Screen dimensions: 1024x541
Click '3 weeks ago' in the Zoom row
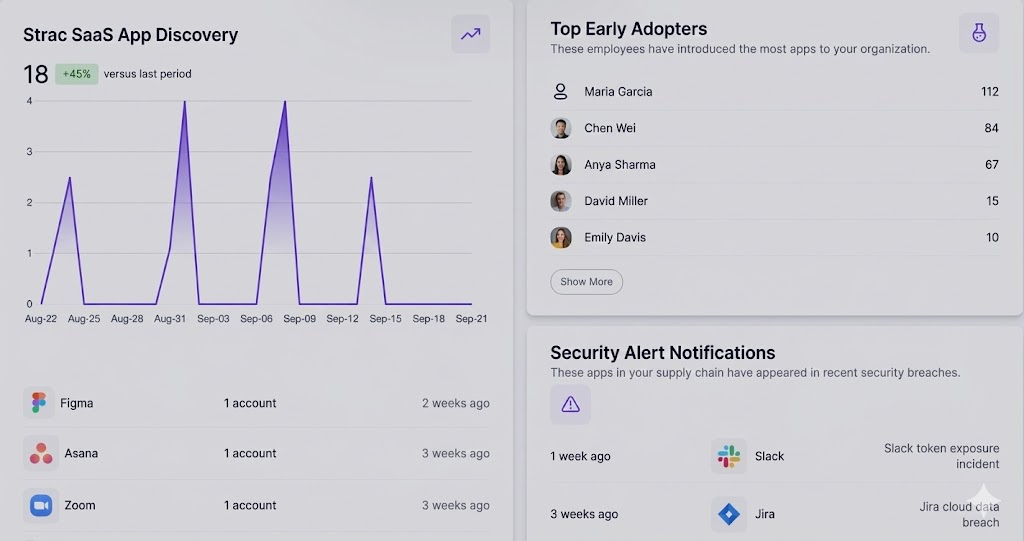coord(455,505)
